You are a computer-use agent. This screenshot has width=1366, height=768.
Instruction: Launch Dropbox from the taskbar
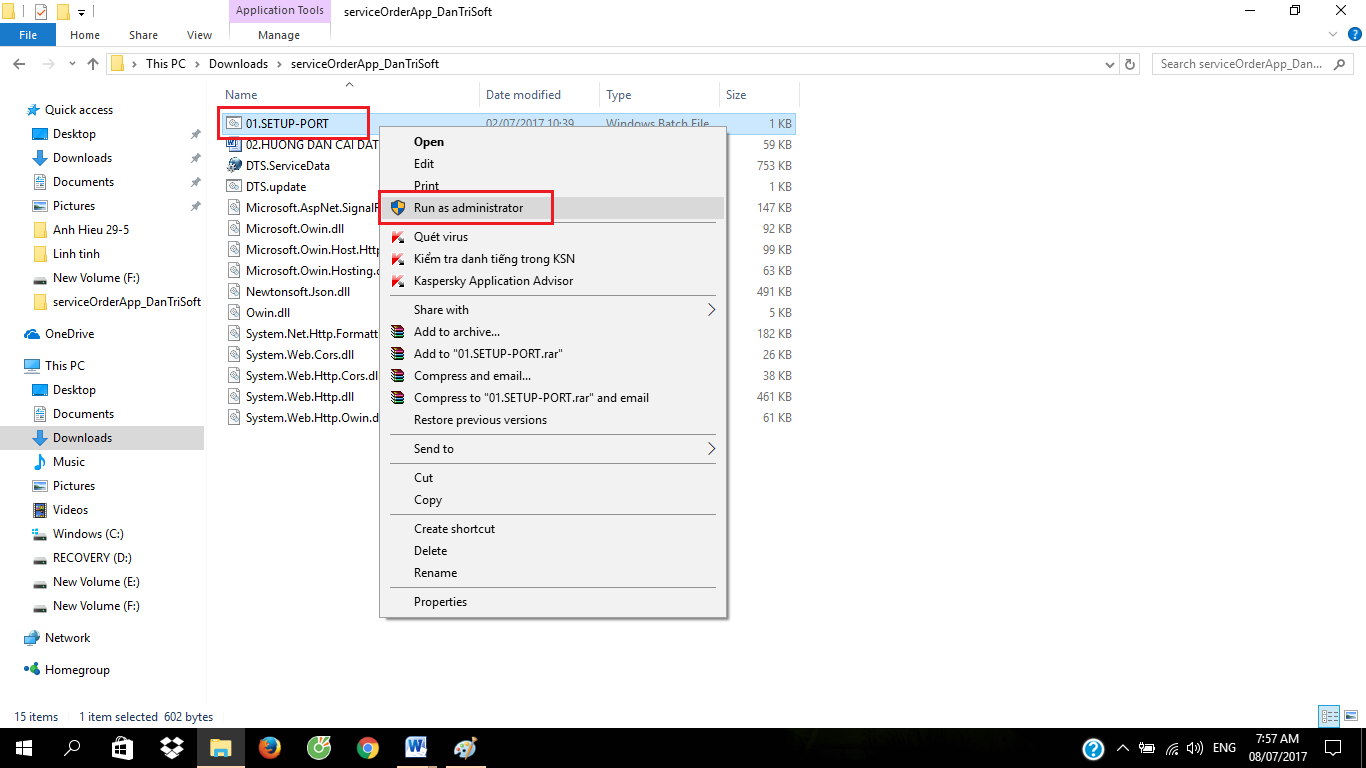(x=172, y=748)
